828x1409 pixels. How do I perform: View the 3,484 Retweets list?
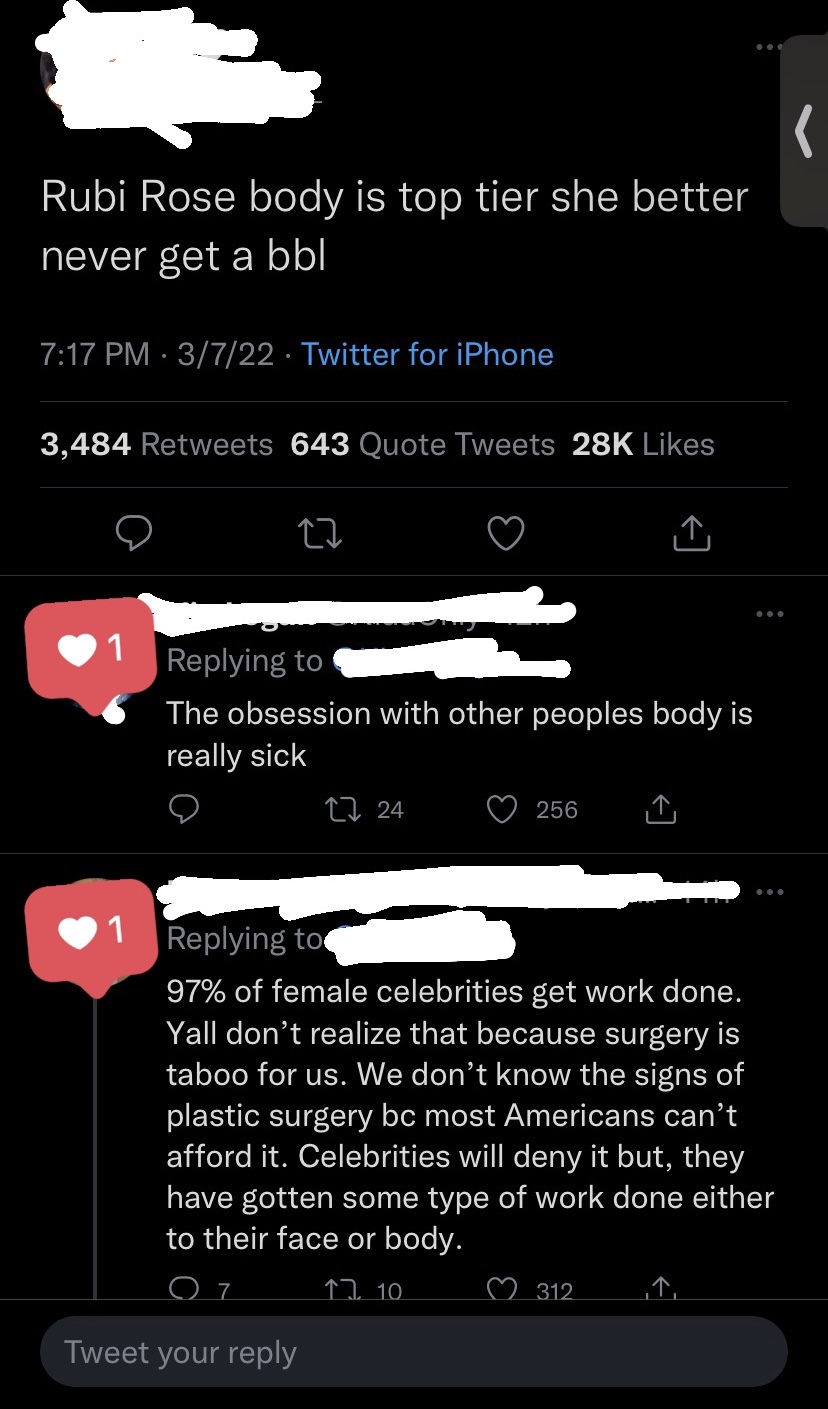[157, 444]
